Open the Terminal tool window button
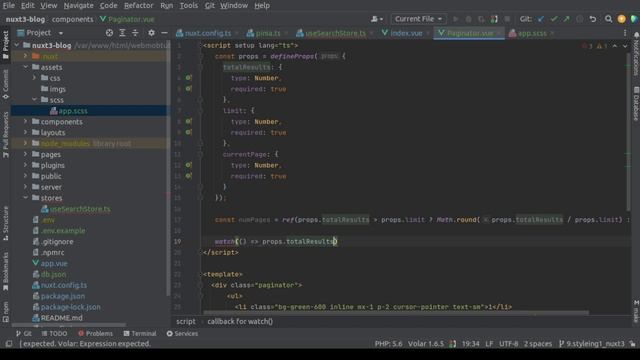The width and height of the screenshot is (640, 360). [x=140, y=333]
